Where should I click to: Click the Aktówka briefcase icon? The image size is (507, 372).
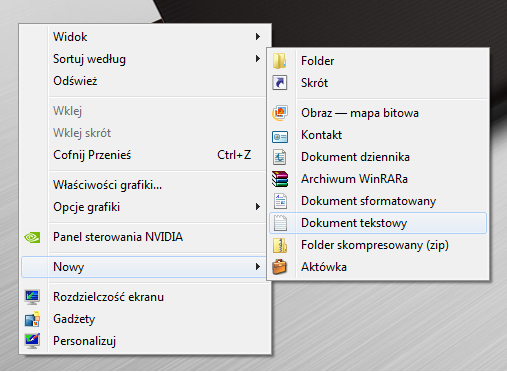tap(279, 267)
